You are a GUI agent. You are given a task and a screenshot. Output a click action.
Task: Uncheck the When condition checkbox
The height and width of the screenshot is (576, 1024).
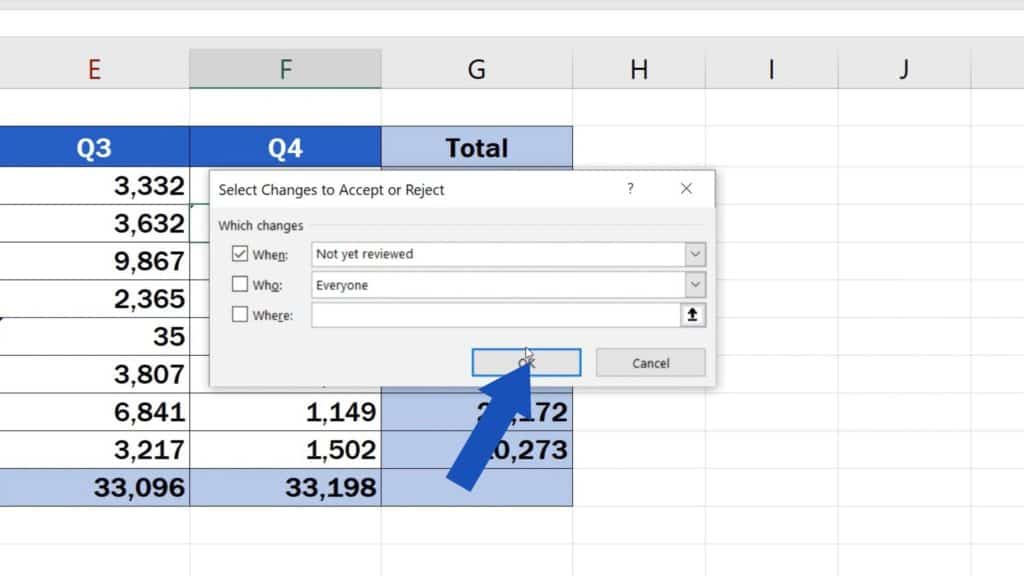click(x=239, y=253)
